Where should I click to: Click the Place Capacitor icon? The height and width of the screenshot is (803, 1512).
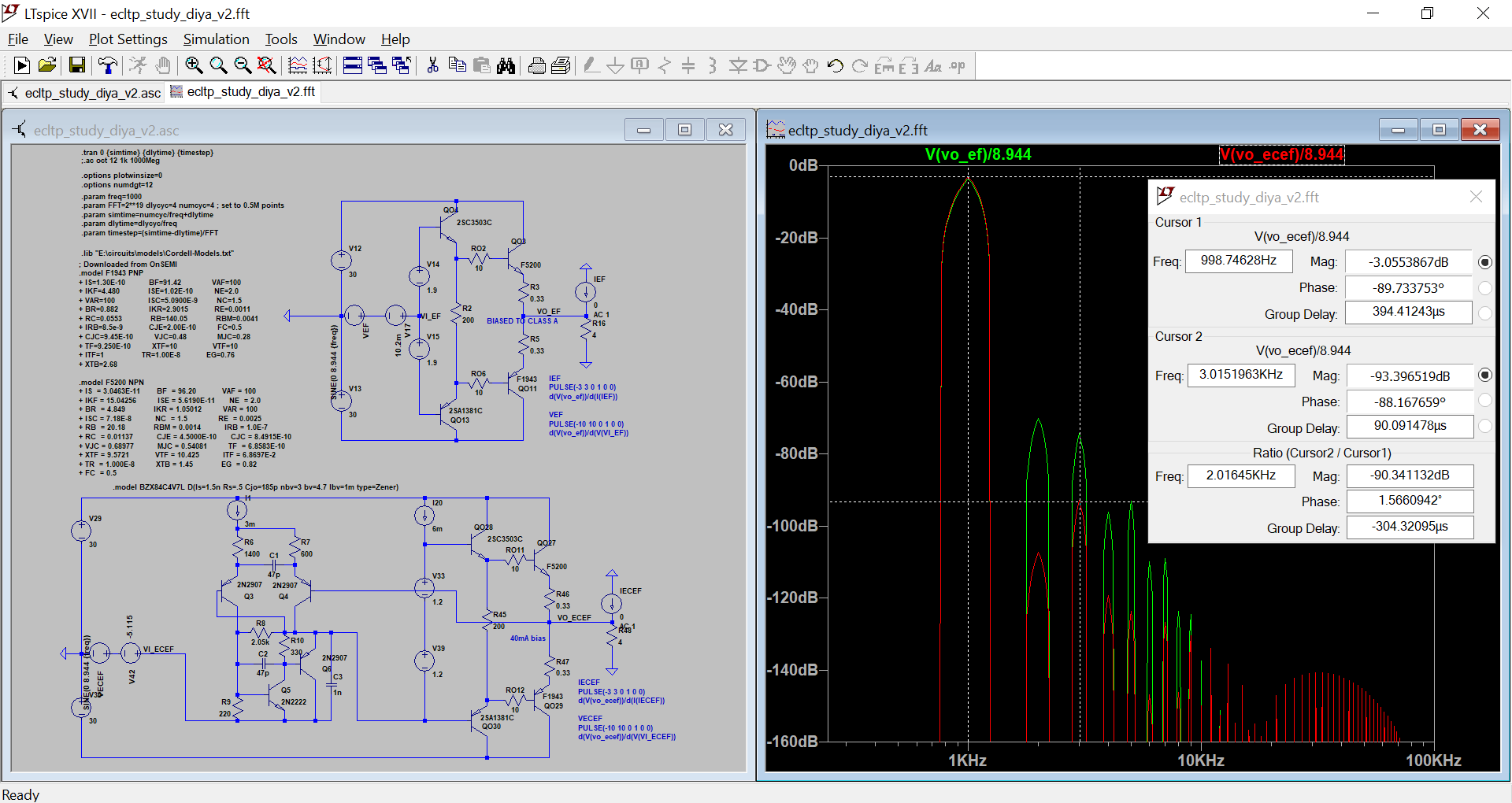pos(688,66)
